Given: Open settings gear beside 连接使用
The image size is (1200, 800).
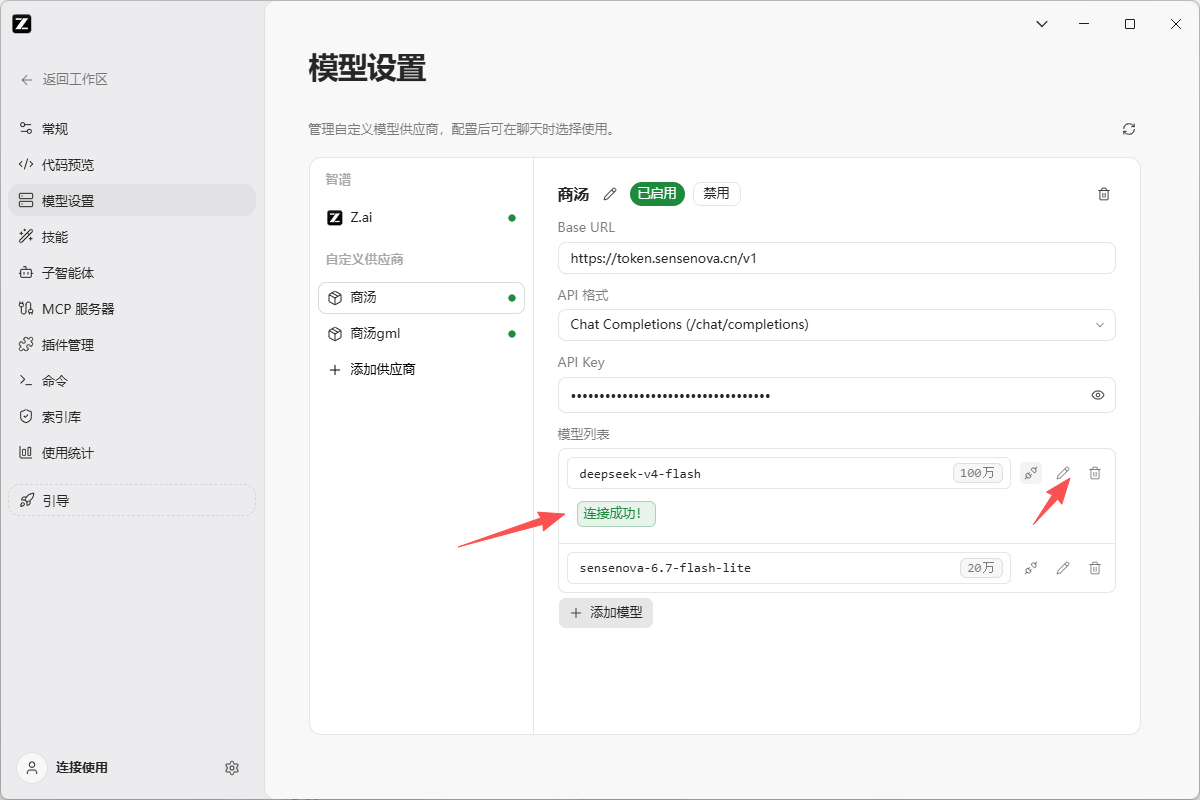Looking at the screenshot, I should pos(232,768).
